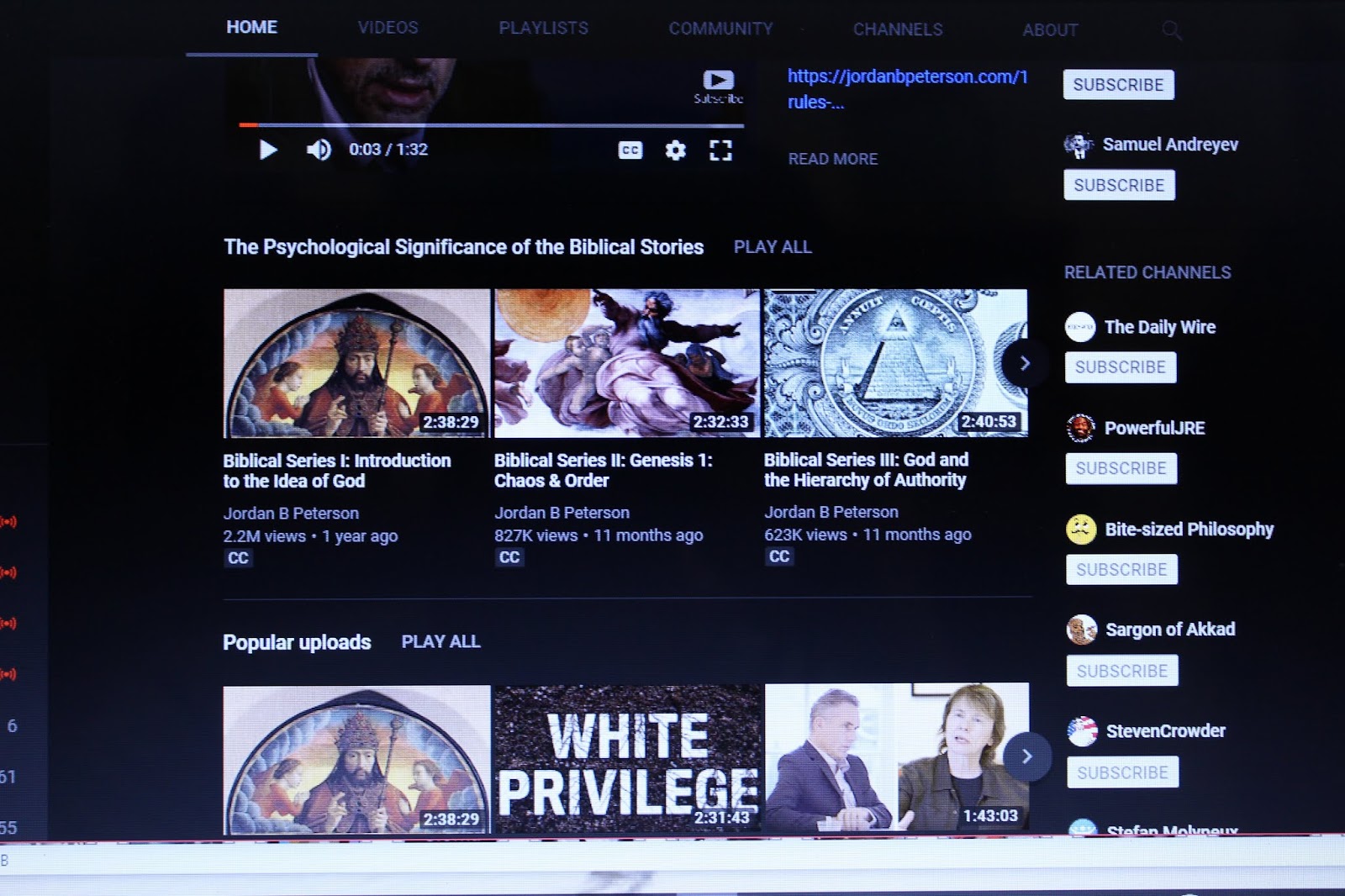Open the StevenCrowder channel avatar

pos(1083,731)
